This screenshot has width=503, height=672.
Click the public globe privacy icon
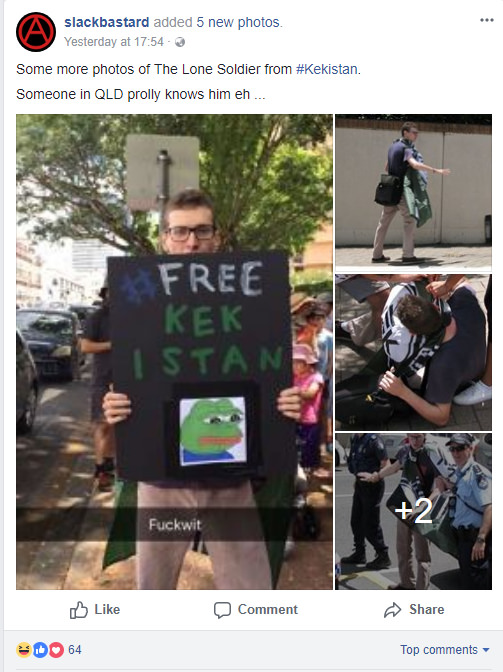180,42
